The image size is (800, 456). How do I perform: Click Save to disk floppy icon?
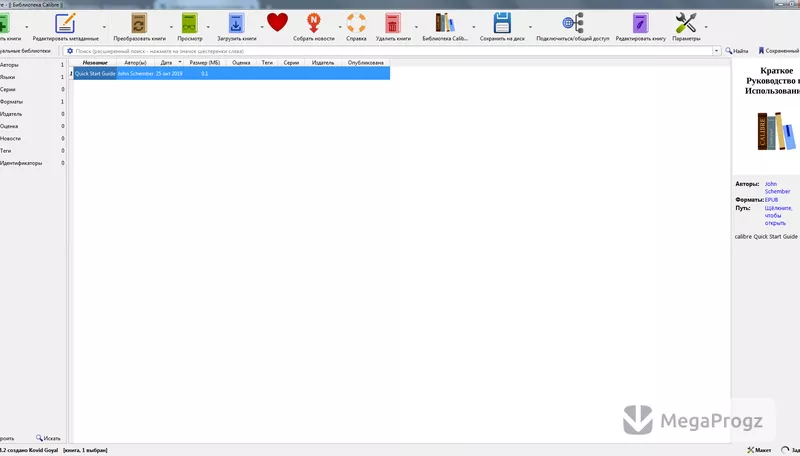coord(502,23)
